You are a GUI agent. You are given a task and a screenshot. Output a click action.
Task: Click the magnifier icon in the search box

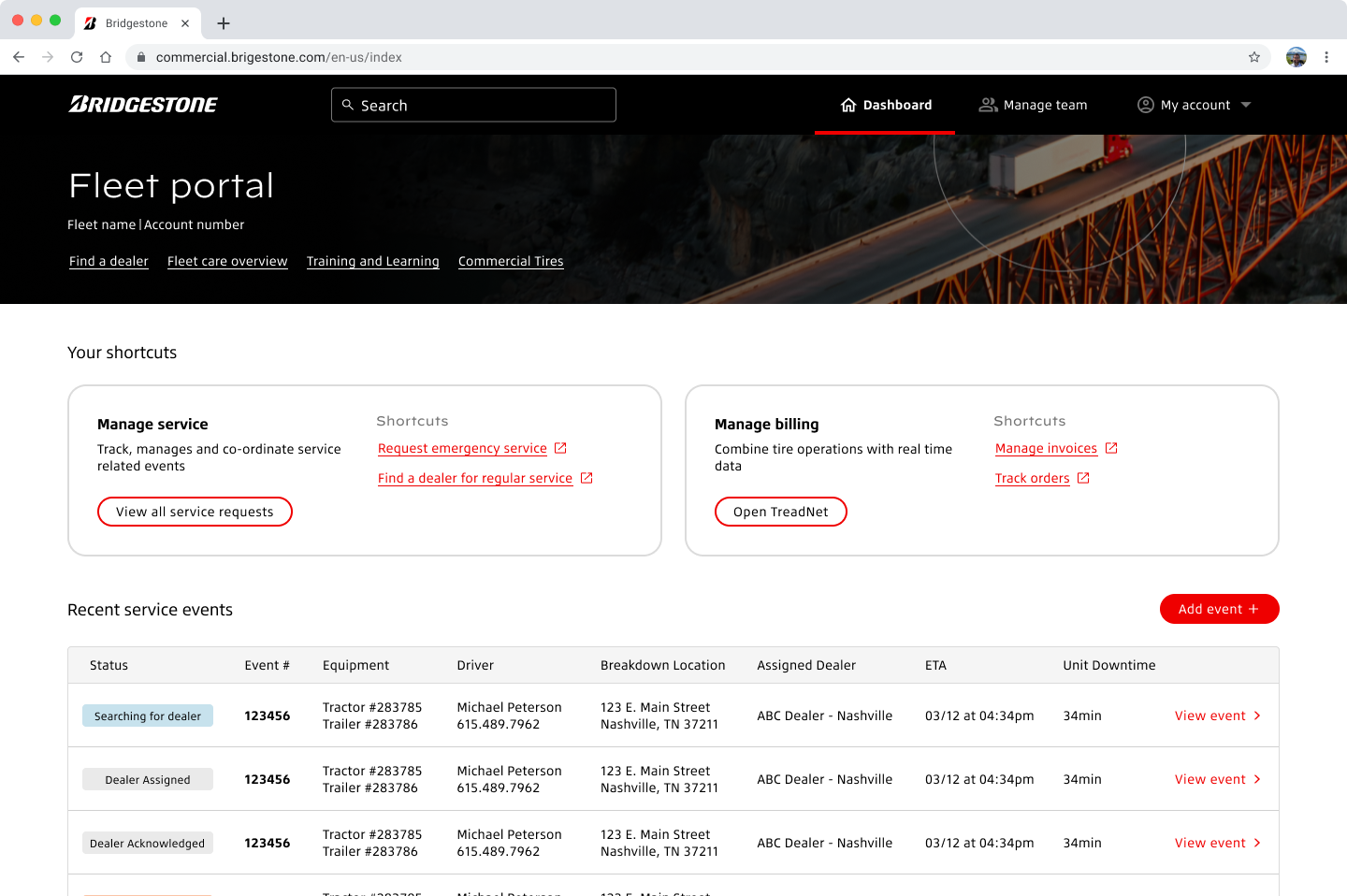click(x=348, y=105)
